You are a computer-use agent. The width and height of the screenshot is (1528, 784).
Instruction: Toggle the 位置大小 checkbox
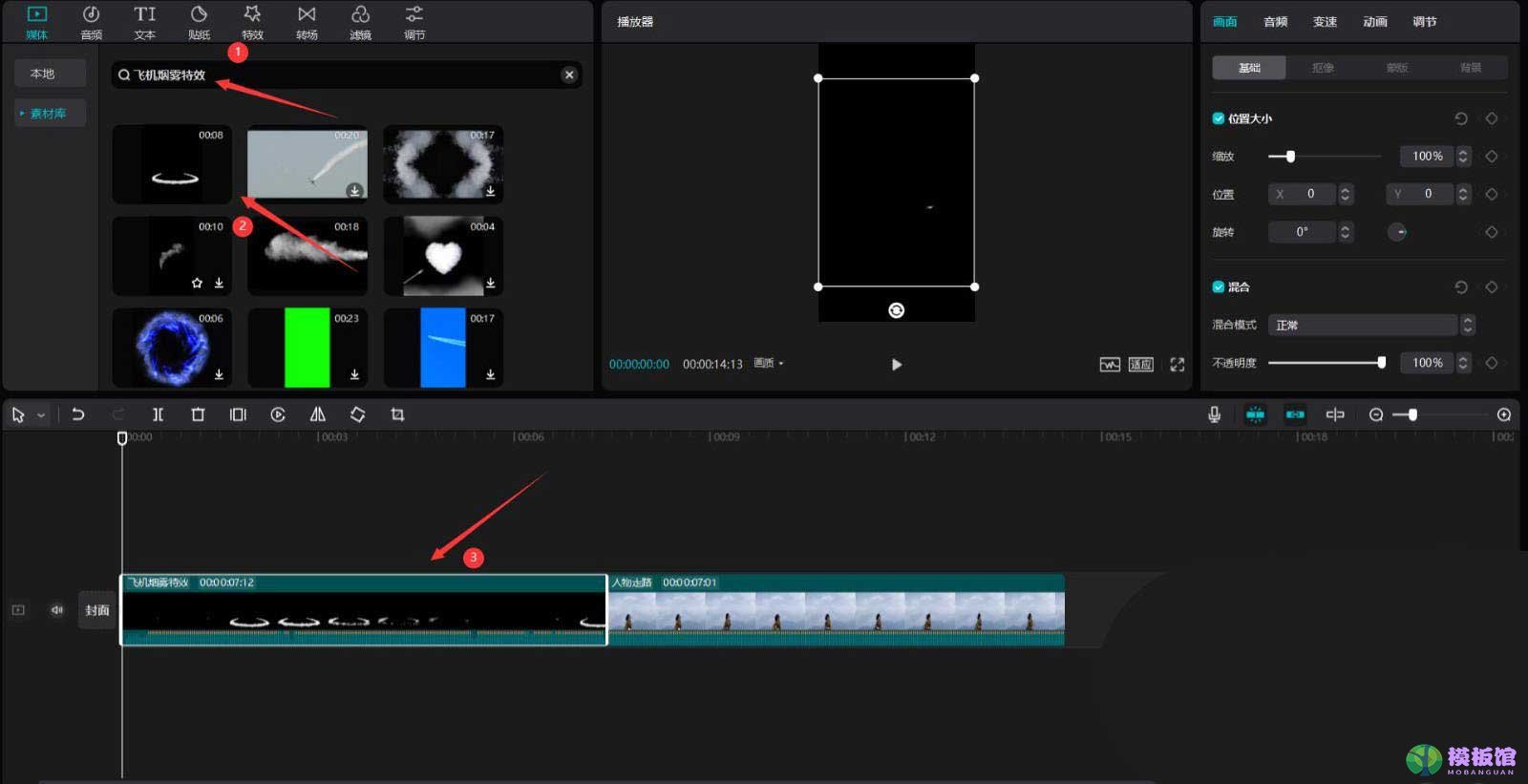1219,118
